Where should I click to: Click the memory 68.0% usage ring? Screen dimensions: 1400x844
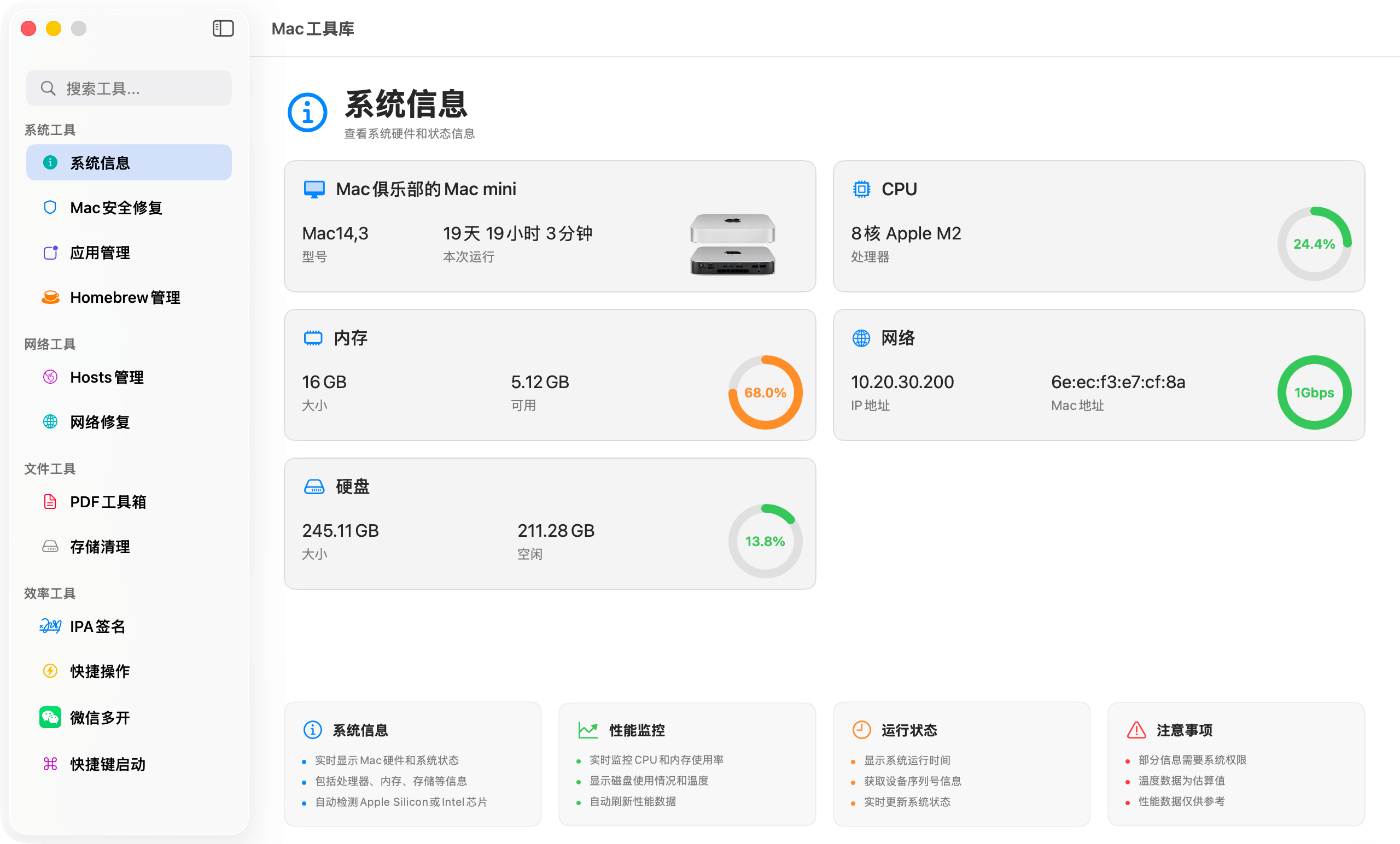pos(765,392)
